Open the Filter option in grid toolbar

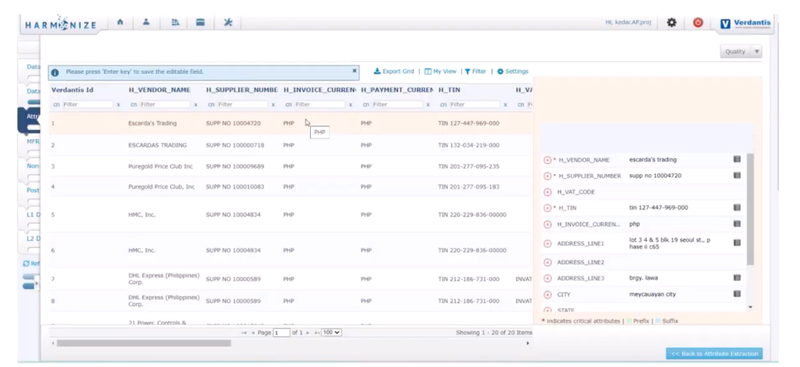[476, 71]
